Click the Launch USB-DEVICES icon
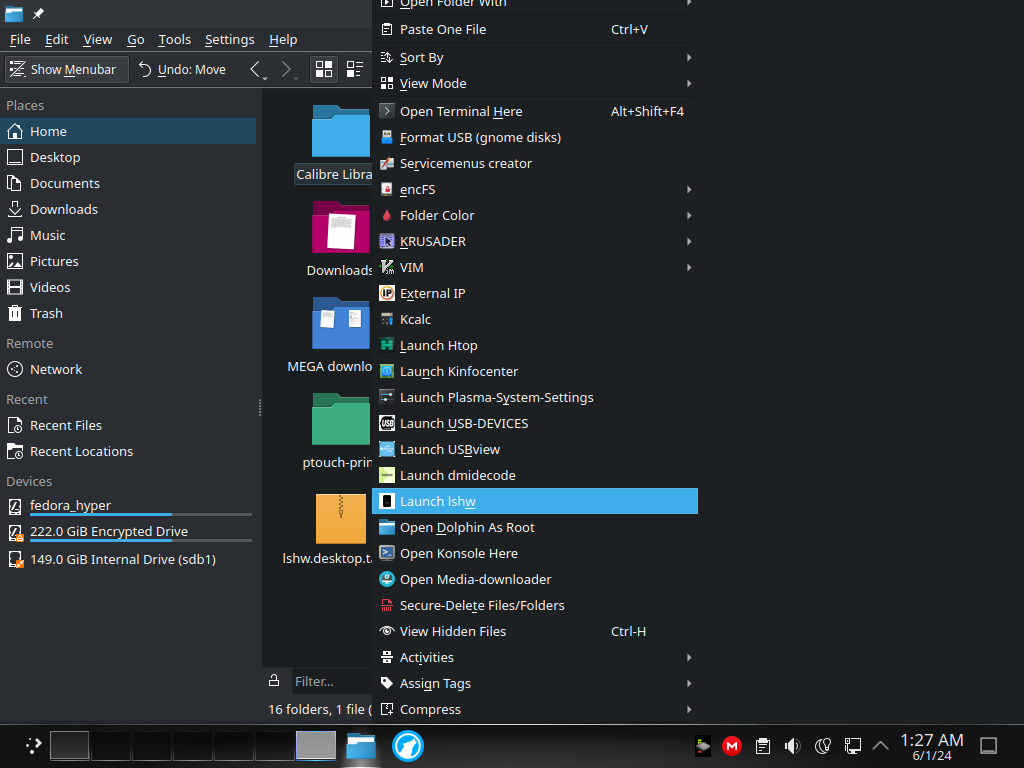Screen dimensions: 1024x768 tap(387, 423)
